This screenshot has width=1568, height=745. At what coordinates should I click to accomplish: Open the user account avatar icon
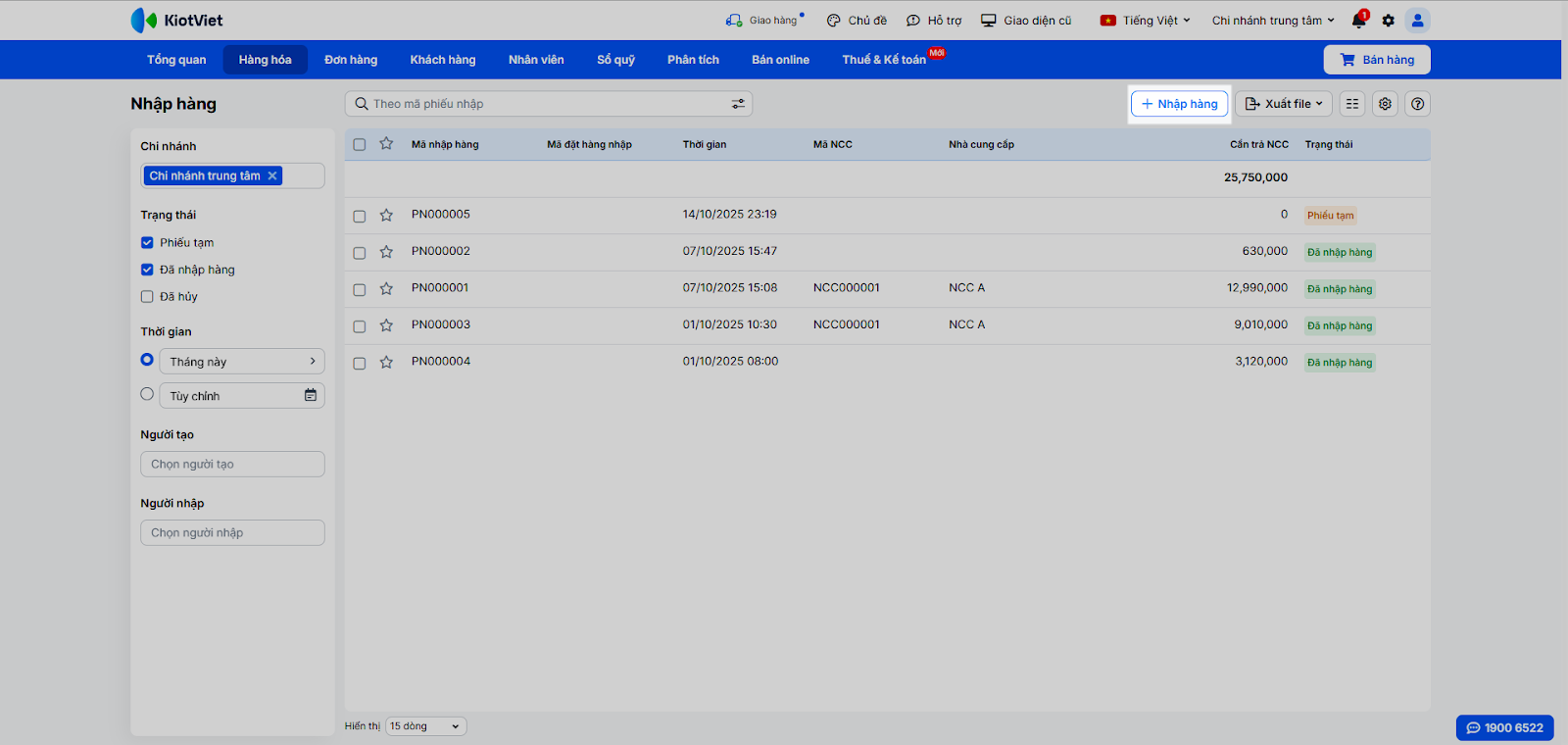point(1417,21)
